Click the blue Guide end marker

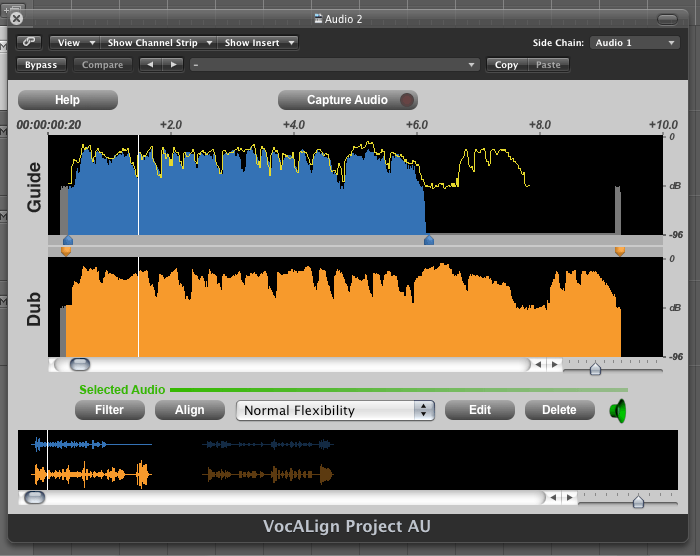(429, 240)
